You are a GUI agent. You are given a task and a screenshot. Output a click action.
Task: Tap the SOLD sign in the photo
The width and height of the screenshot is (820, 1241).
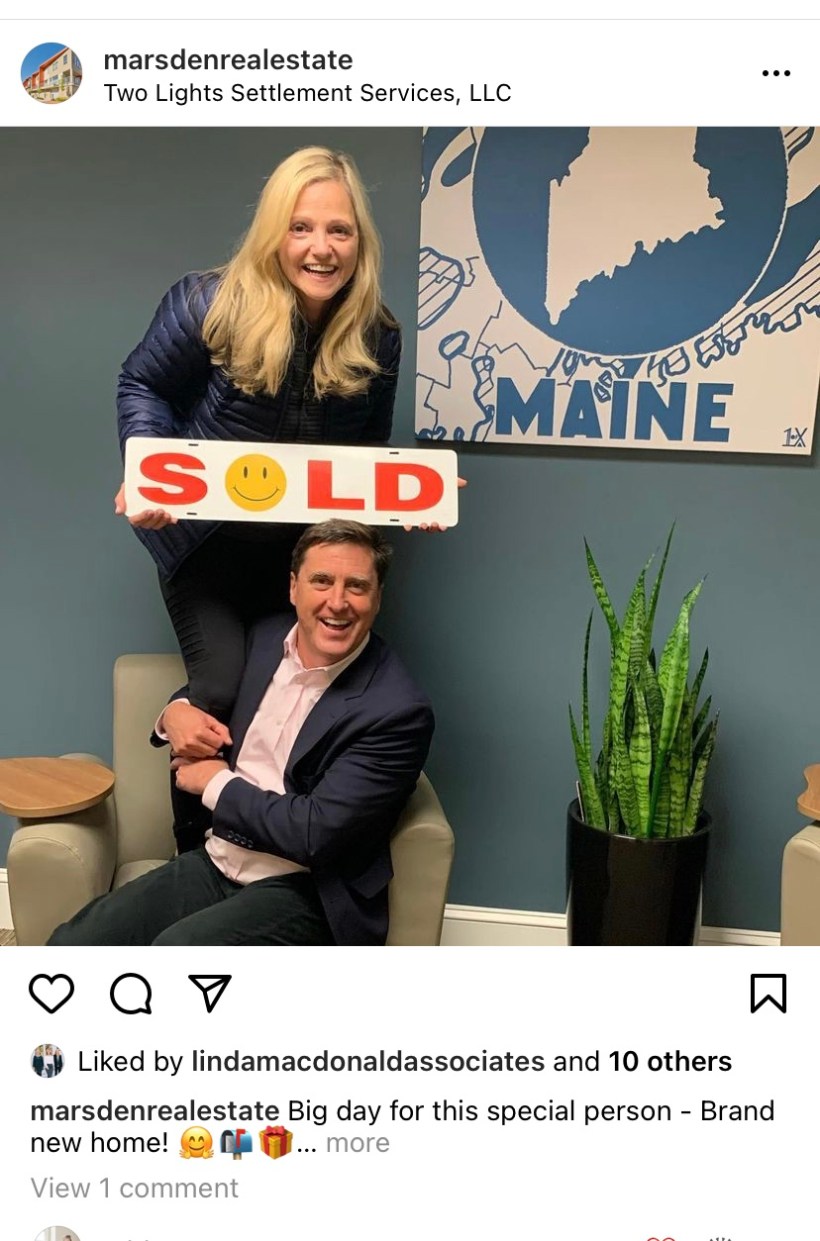point(291,483)
